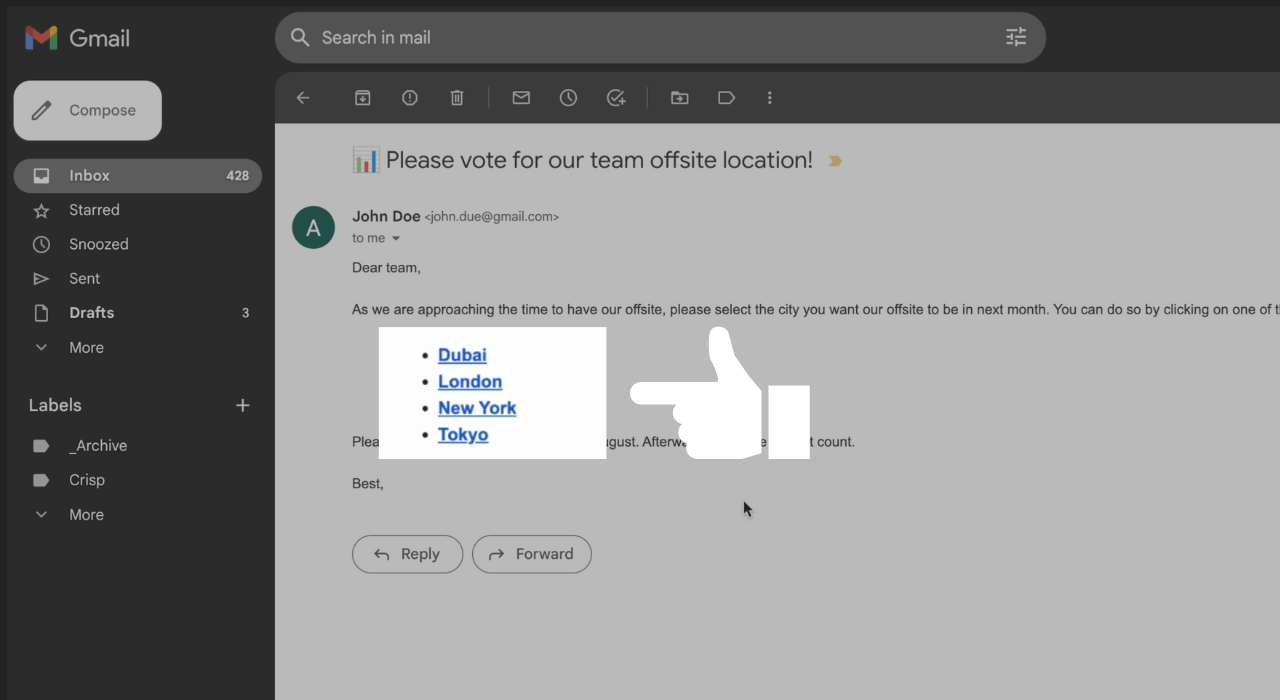Move email to a folder
Viewport: 1280px width, 700px height.
[679, 98]
